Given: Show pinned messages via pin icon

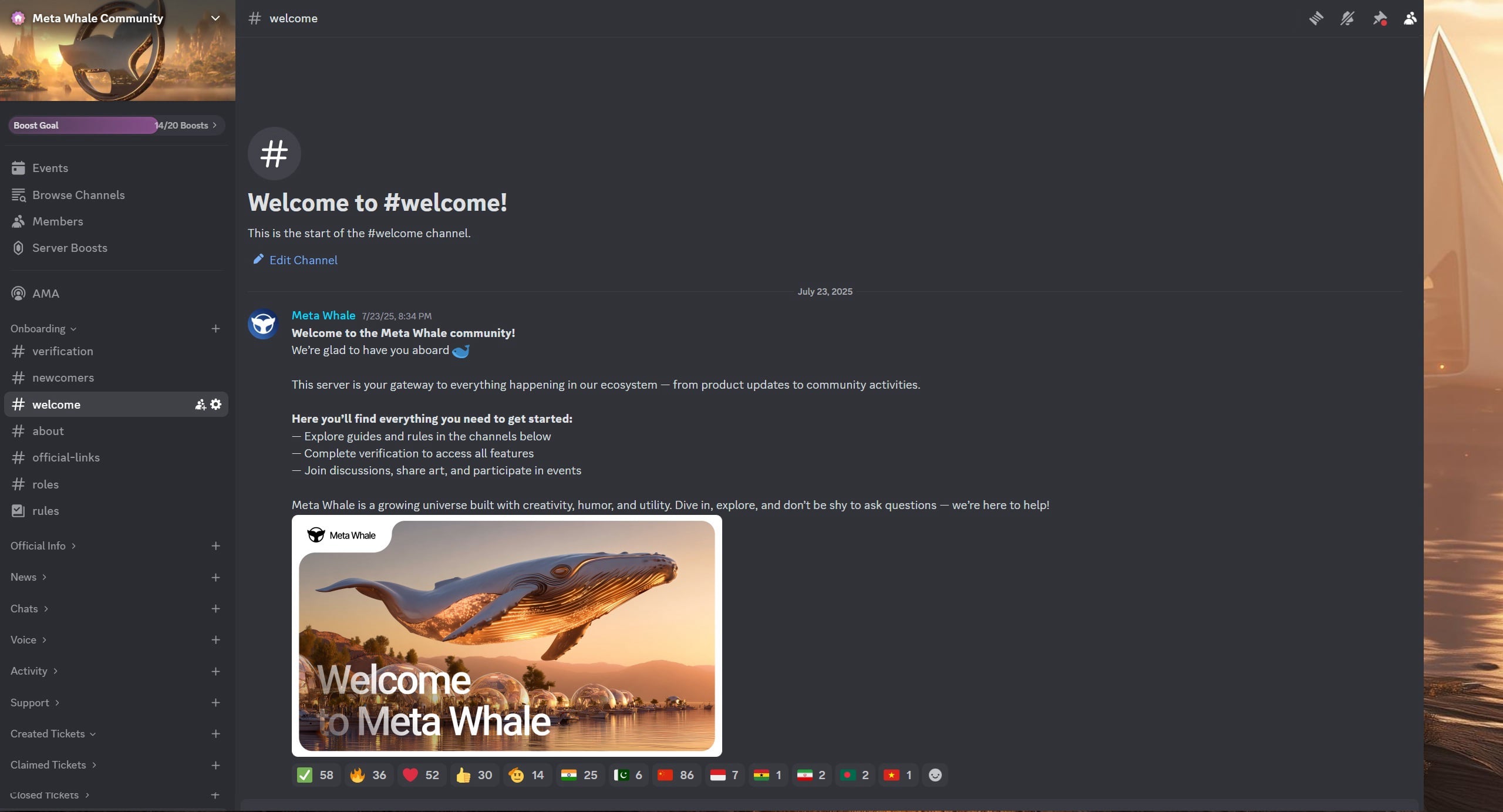Looking at the screenshot, I should (x=1379, y=18).
